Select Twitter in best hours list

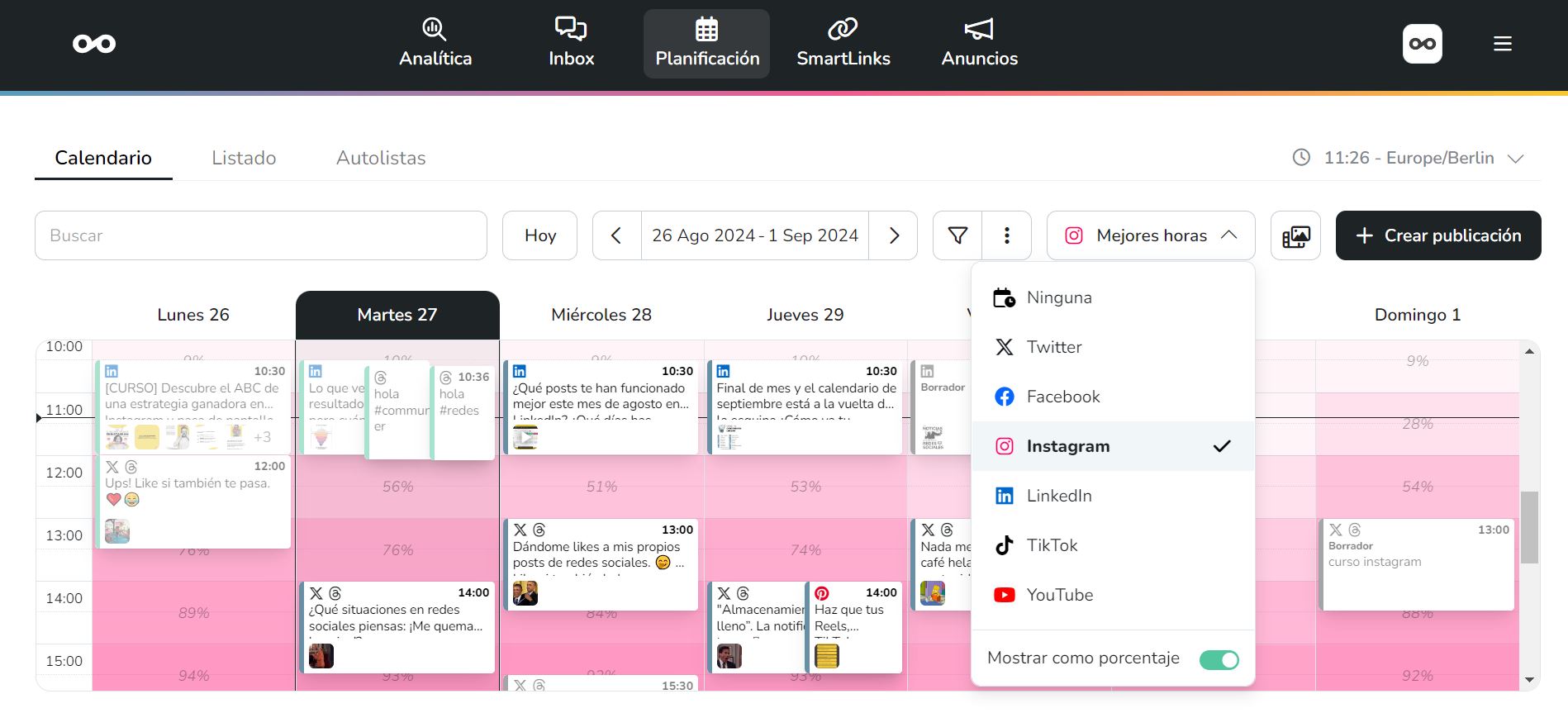1113,347
